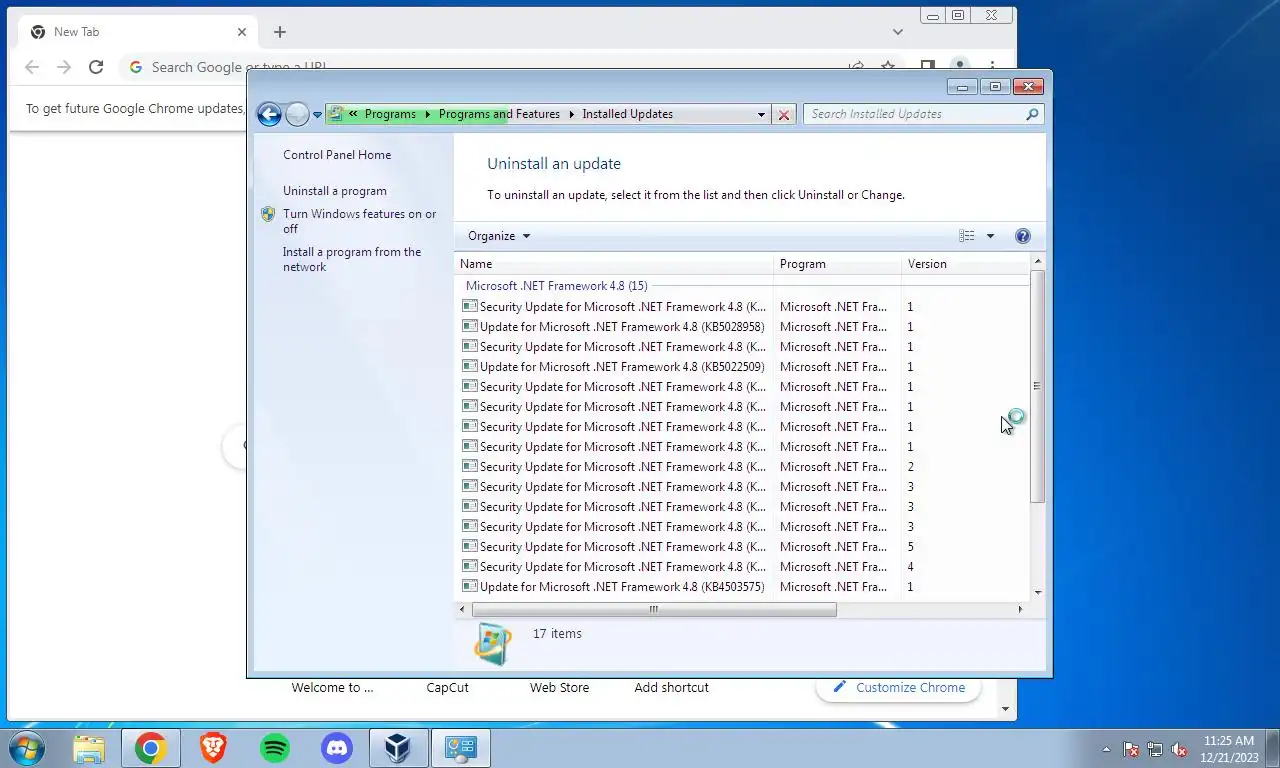Open Chrome tab search chevron
Viewport: 1280px width, 768px height.
click(x=898, y=32)
